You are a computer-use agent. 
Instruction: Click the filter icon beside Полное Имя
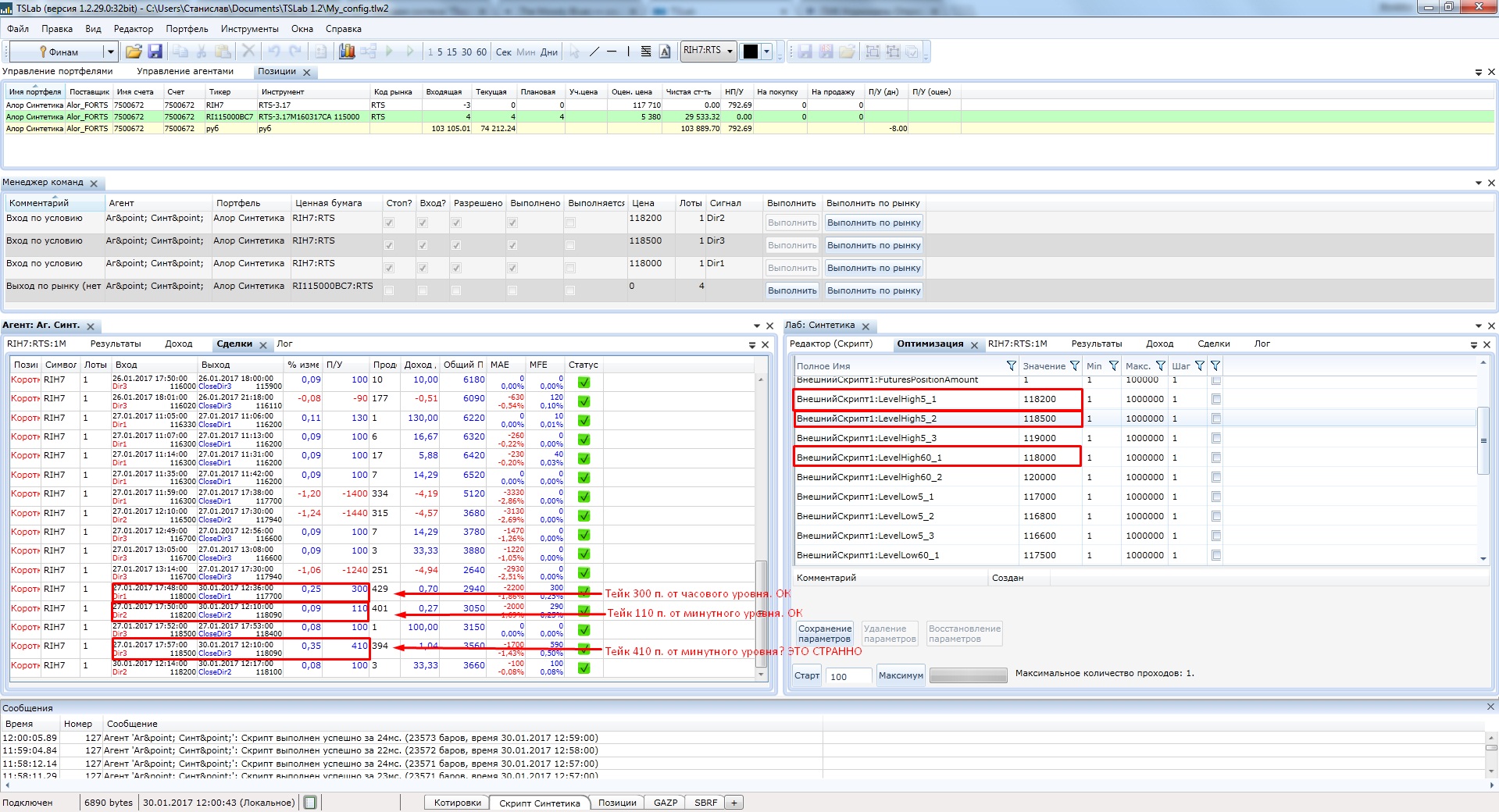[1011, 366]
